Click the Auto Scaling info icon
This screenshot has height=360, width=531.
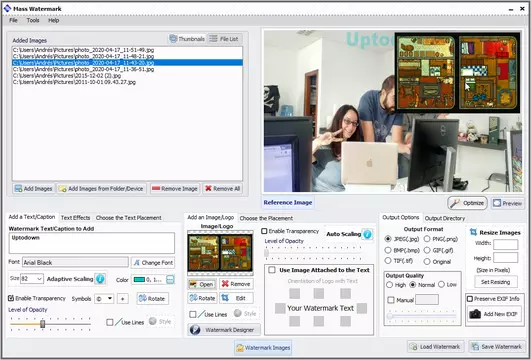click(x=367, y=234)
